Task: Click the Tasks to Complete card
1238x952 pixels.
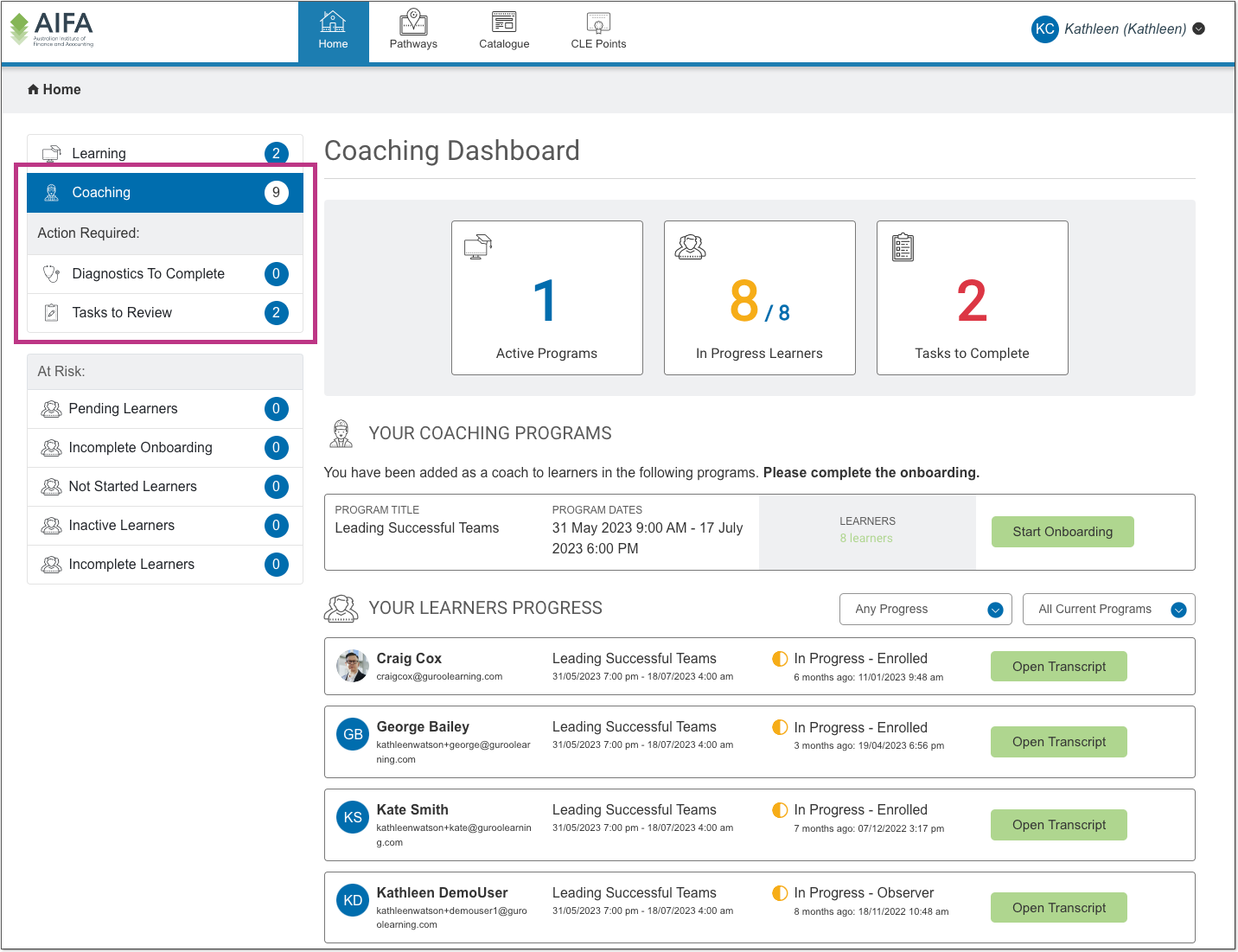Action: coord(972,297)
